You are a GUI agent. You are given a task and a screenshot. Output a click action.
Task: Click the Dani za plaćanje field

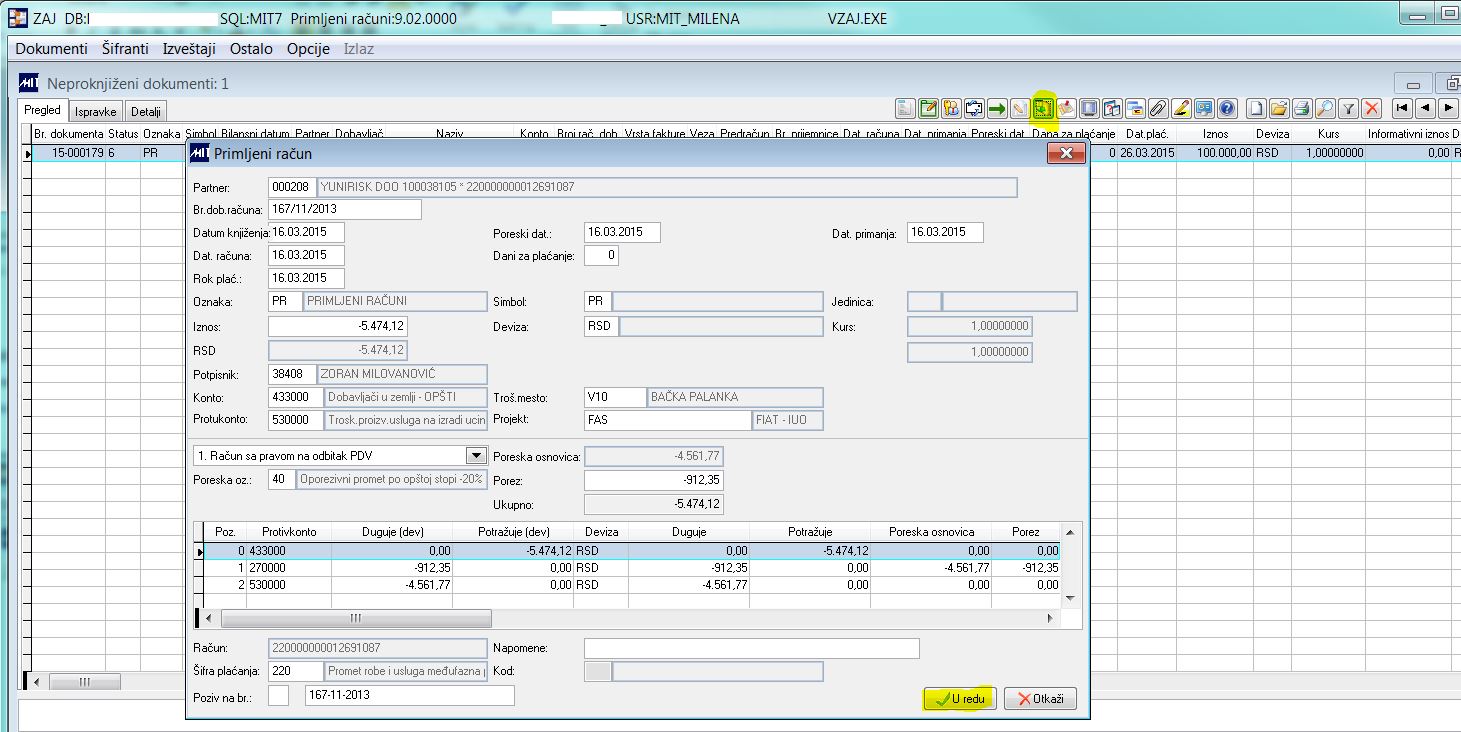pyautogui.click(x=601, y=255)
